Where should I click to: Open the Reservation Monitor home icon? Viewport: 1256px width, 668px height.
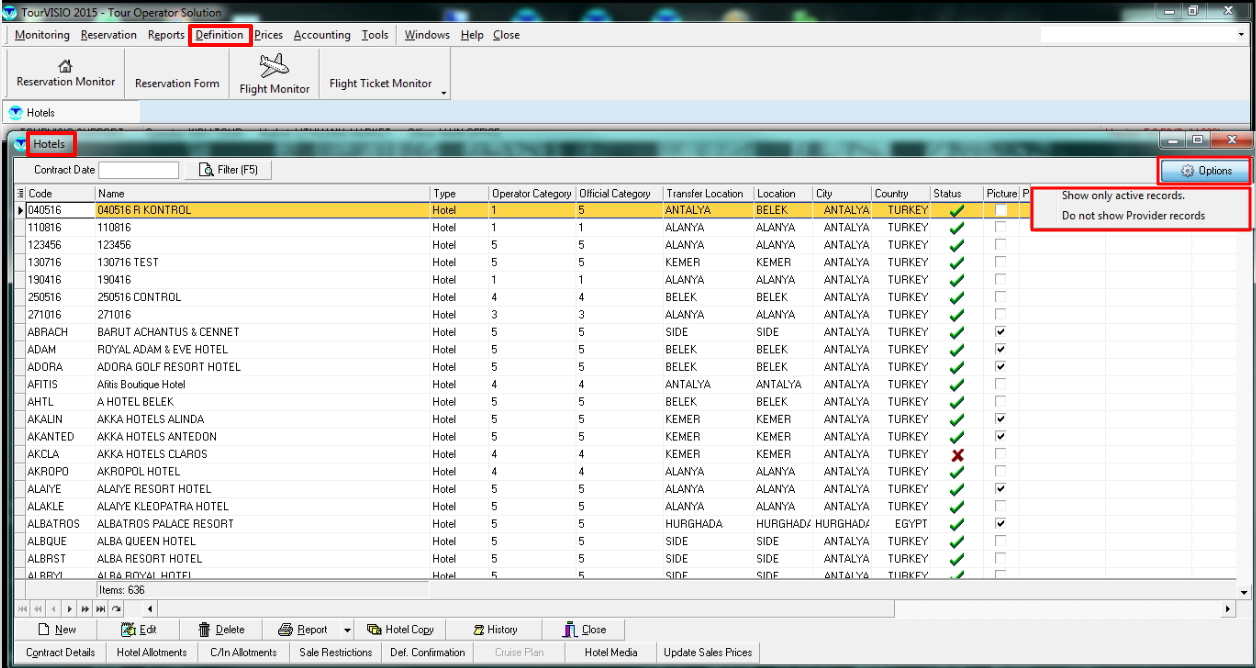pyautogui.click(x=65, y=66)
